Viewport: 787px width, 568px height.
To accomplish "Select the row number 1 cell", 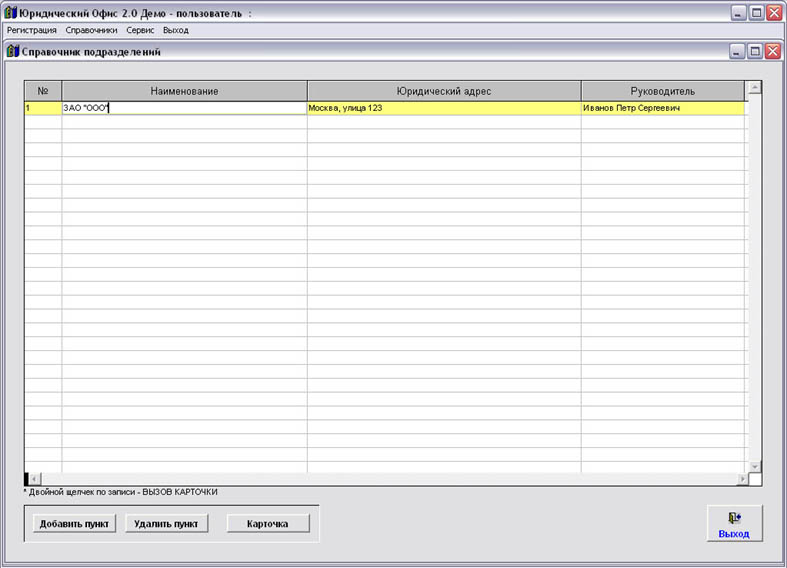I will click(x=43, y=108).
